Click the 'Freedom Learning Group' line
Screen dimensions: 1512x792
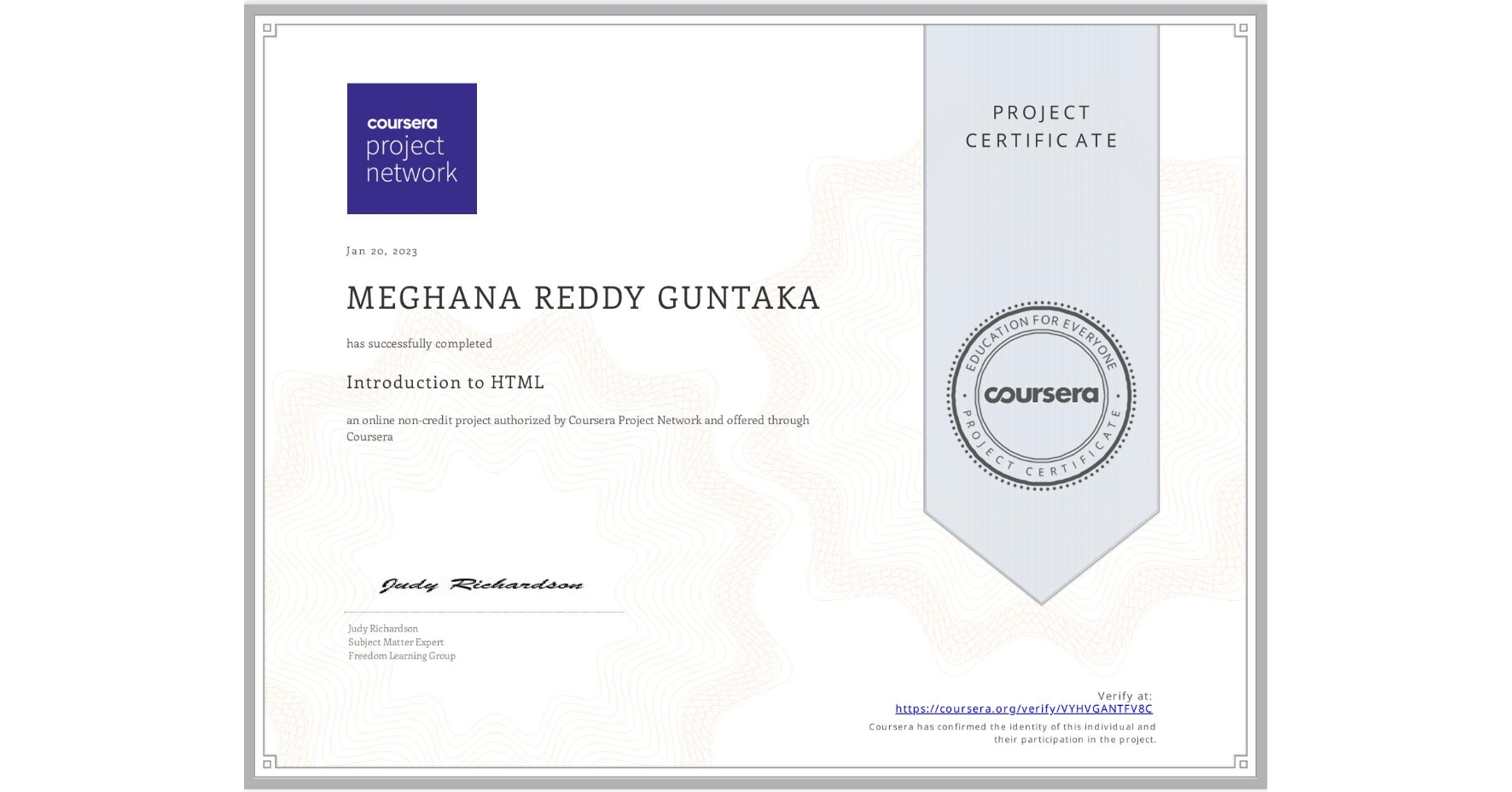(402, 655)
